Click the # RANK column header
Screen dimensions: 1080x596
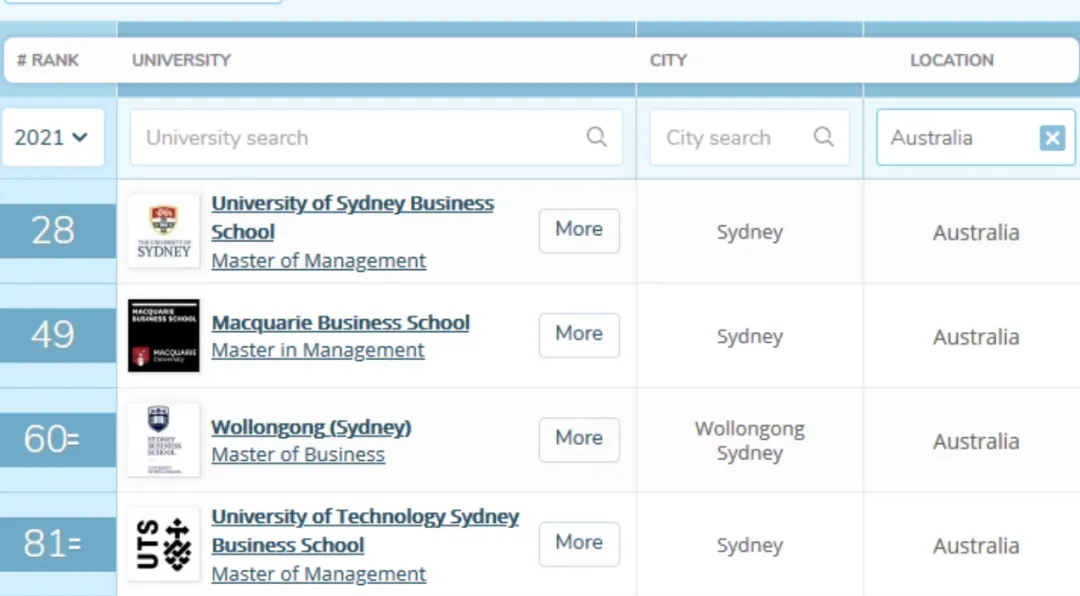point(48,61)
